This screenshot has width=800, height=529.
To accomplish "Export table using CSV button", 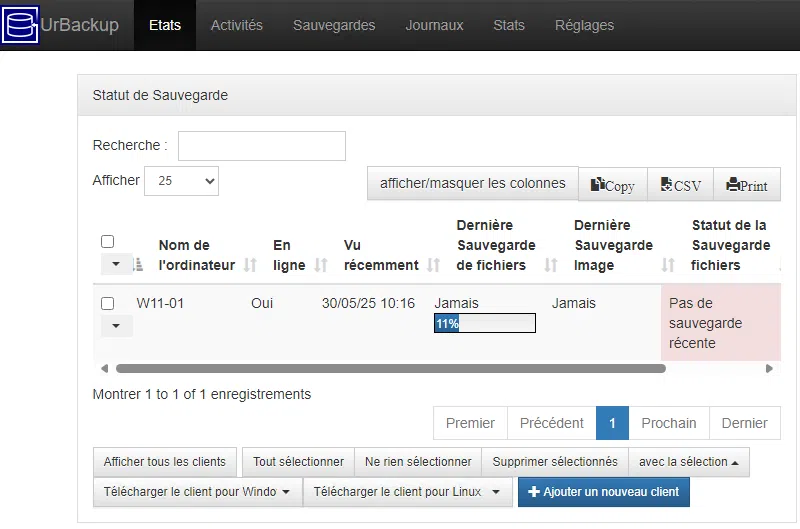I will tap(681, 185).
